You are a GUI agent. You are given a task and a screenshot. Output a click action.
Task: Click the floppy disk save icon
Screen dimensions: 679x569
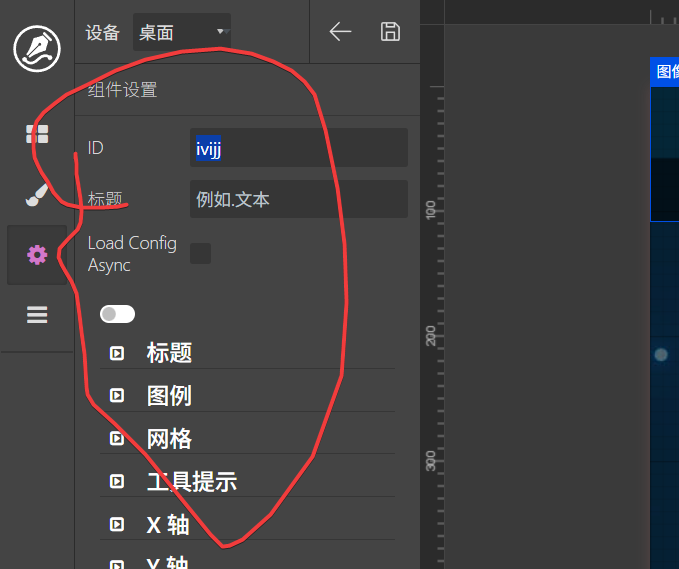[x=390, y=32]
